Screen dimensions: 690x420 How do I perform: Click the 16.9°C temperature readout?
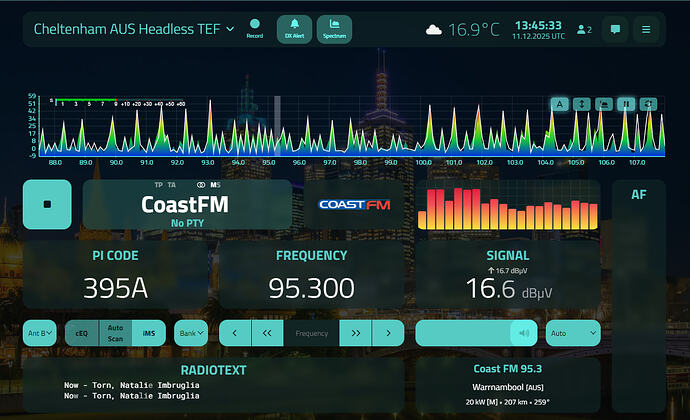point(474,30)
